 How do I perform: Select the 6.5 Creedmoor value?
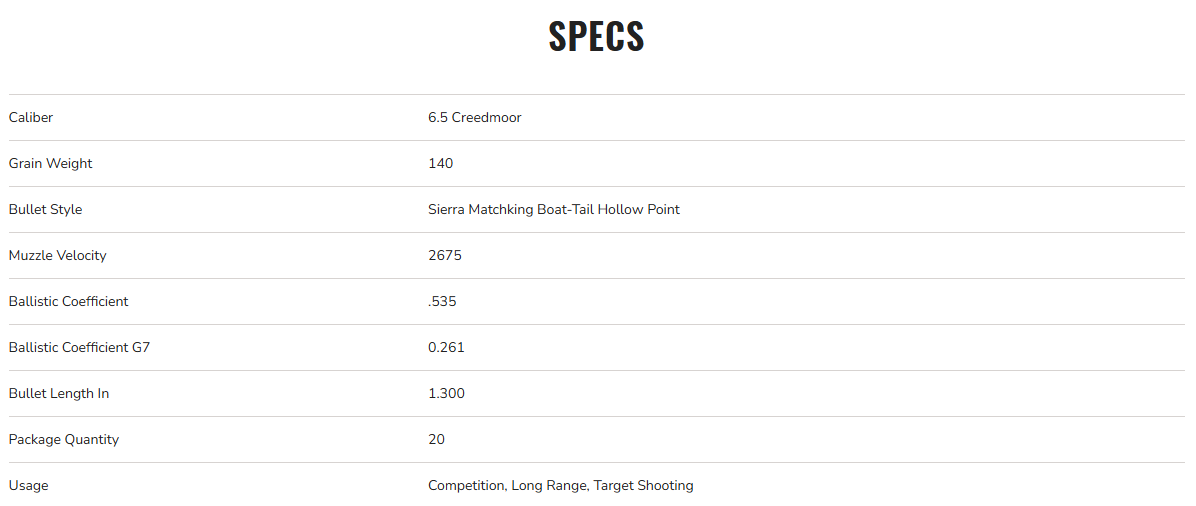[x=474, y=118]
